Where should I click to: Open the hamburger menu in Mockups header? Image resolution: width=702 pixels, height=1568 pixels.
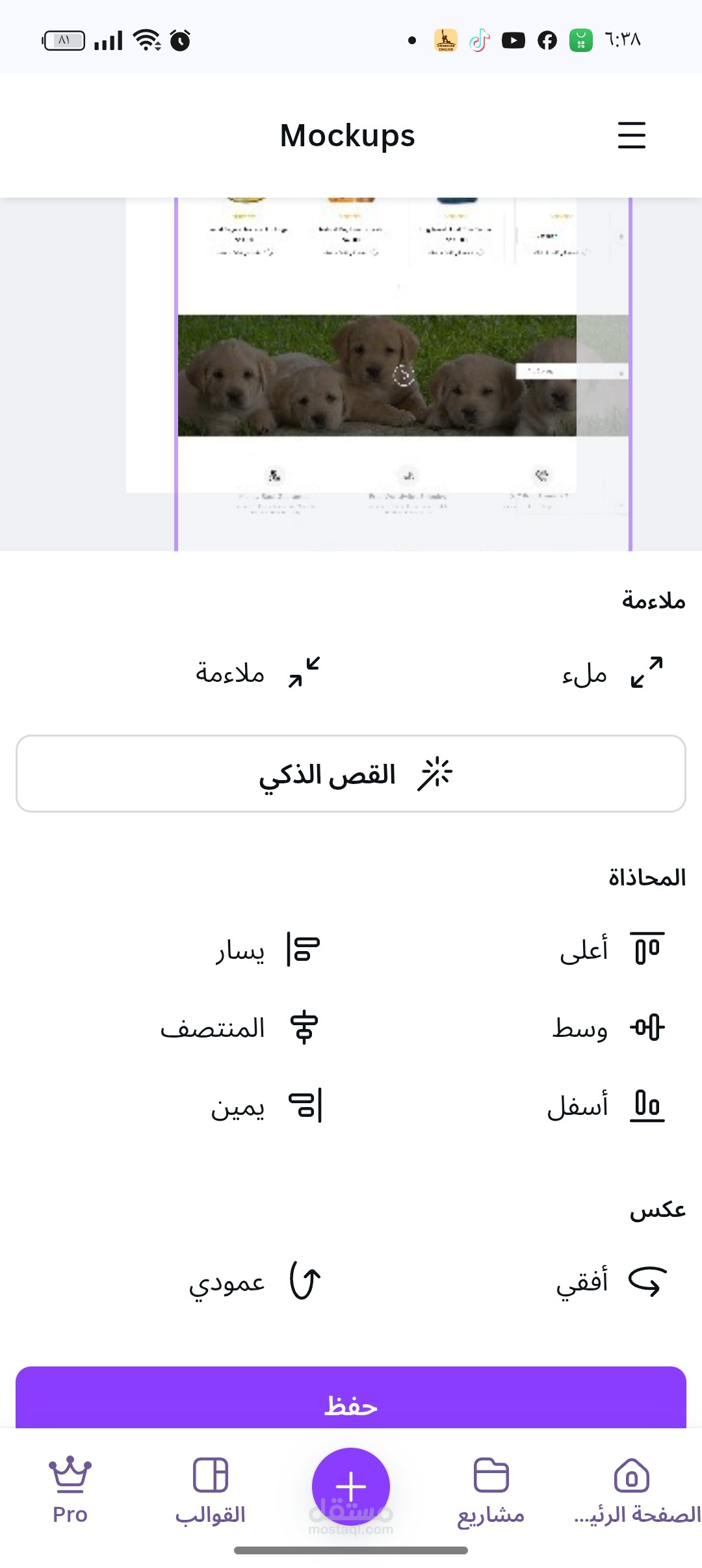click(x=631, y=135)
